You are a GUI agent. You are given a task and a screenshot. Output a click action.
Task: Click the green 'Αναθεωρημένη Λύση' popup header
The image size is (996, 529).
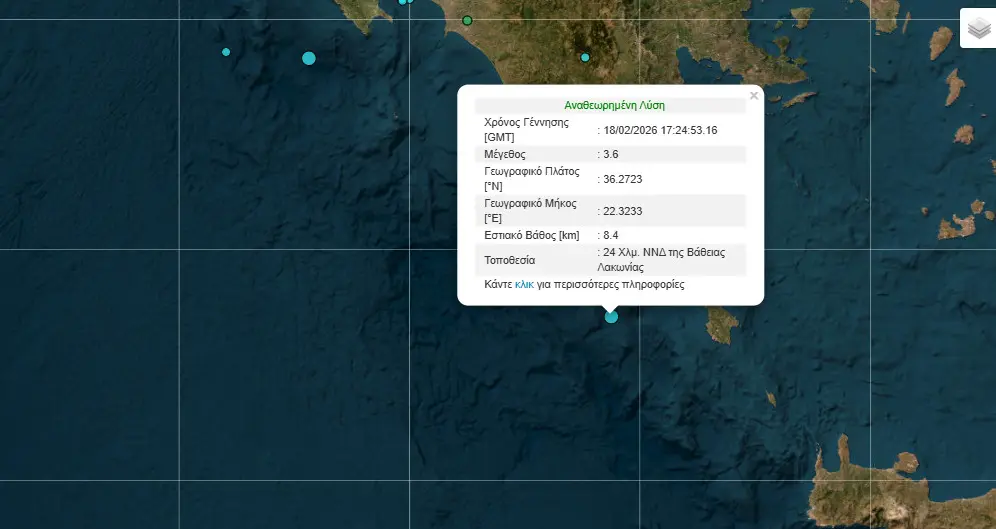(614, 105)
